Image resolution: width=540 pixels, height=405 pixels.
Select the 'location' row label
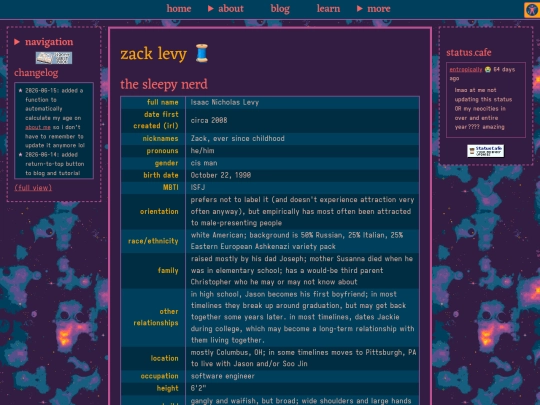[165, 359]
